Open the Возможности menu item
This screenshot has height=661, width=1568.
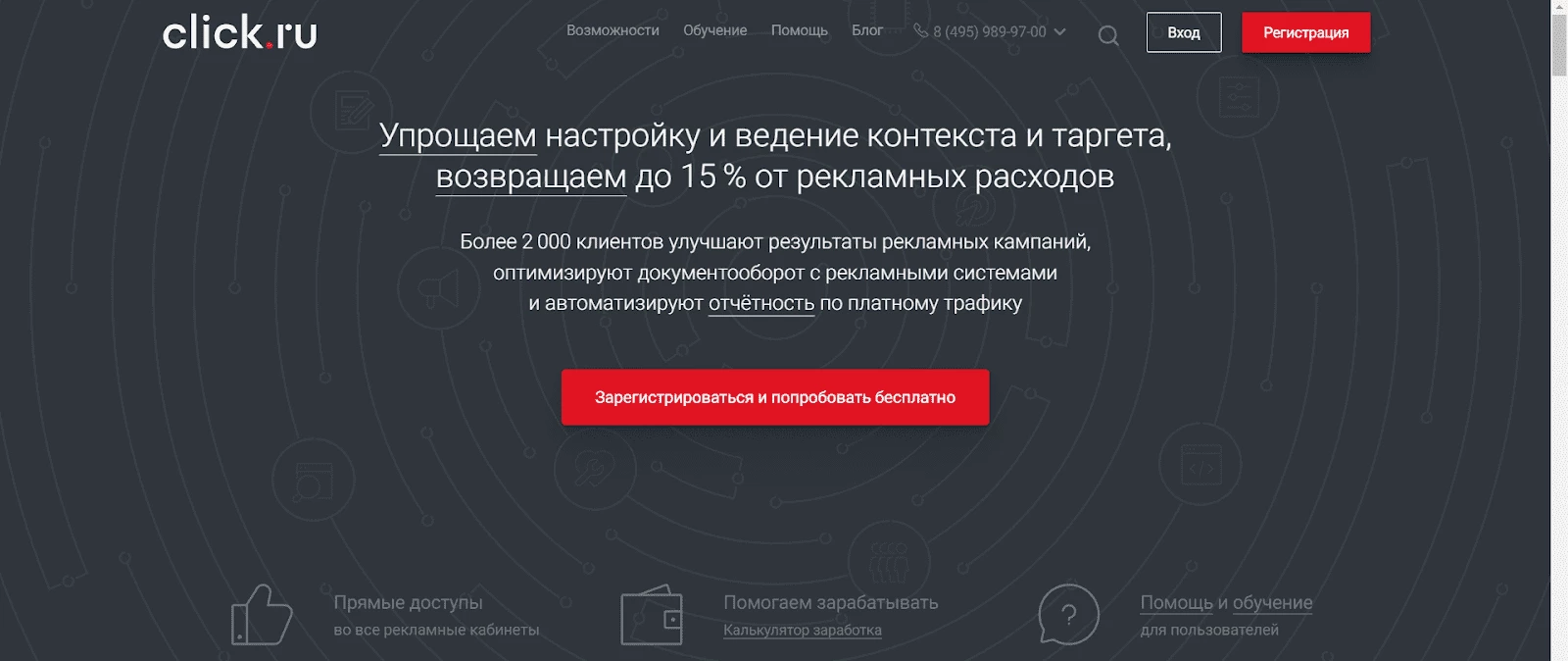coord(612,30)
